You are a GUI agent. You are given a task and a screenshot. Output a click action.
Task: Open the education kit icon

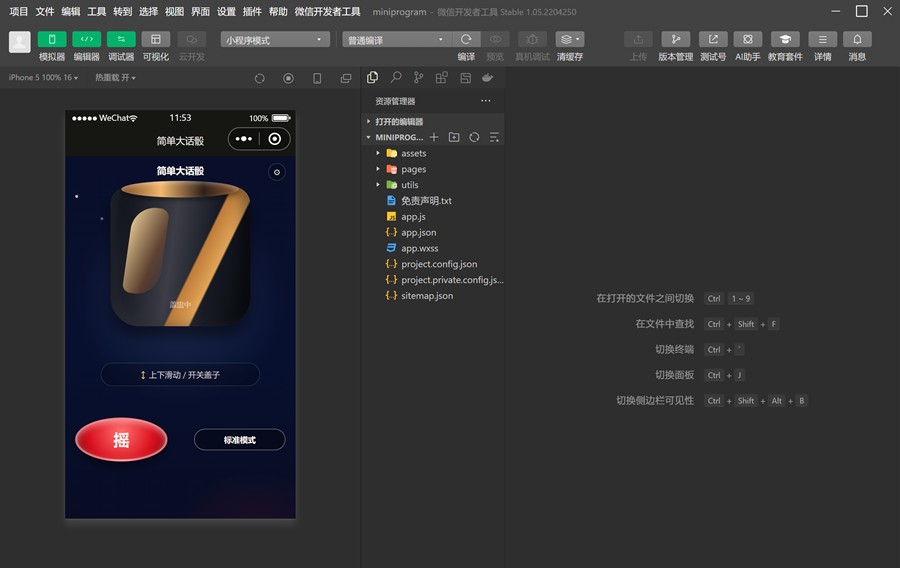pos(785,39)
